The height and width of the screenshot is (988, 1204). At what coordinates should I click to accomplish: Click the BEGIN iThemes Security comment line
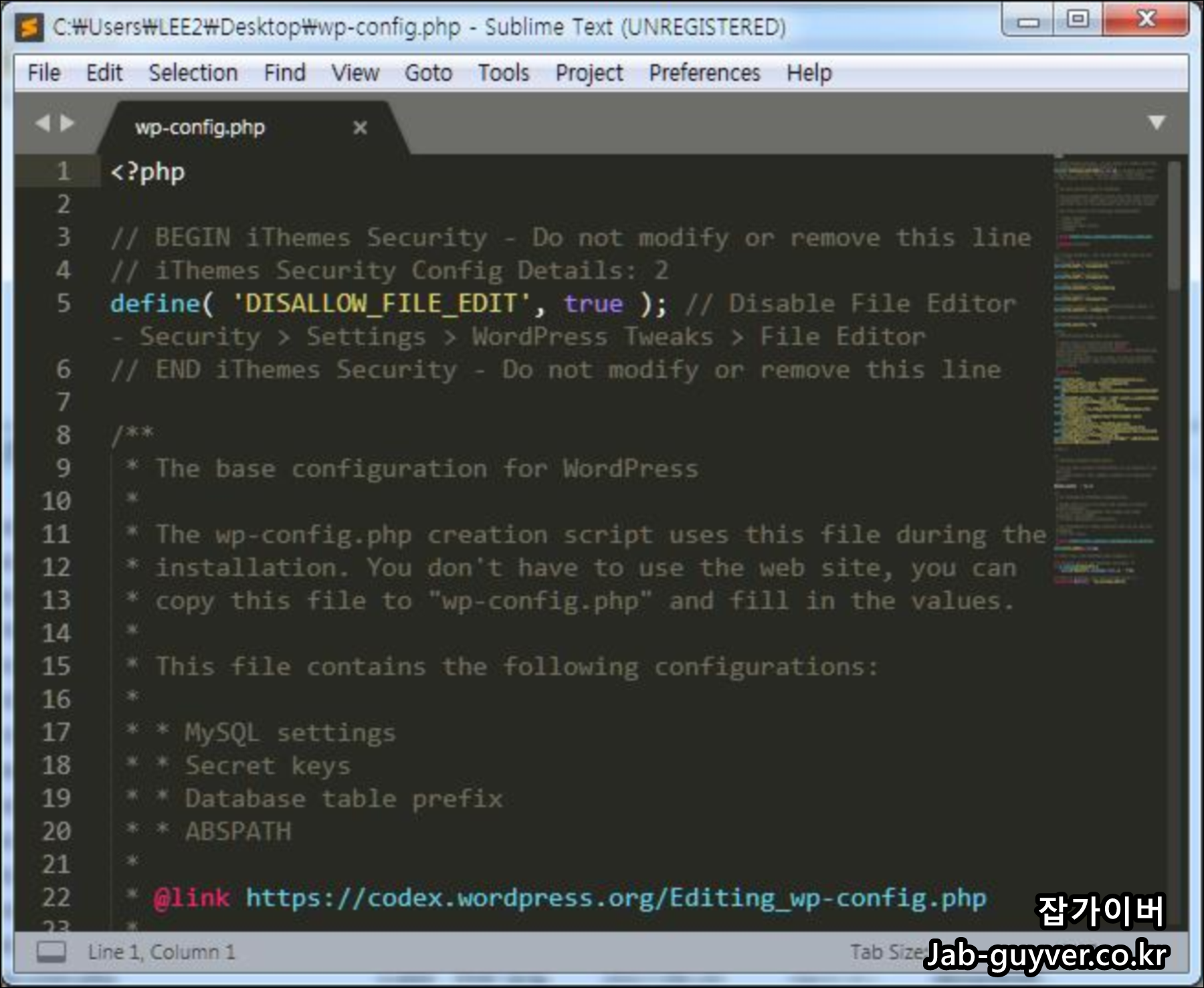click(571, 237)
